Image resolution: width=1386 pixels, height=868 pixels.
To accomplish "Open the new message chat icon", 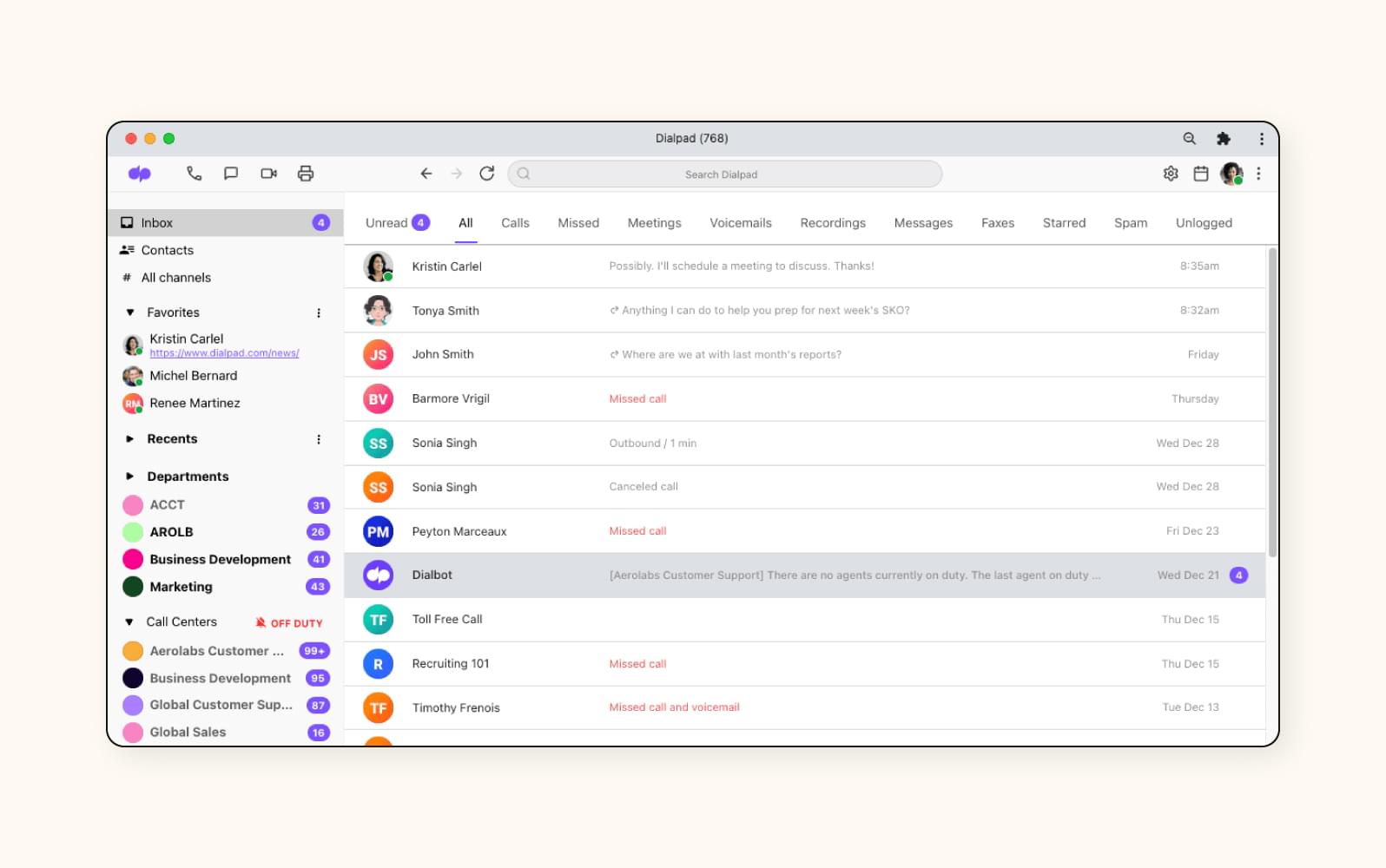I will point(231,174).
